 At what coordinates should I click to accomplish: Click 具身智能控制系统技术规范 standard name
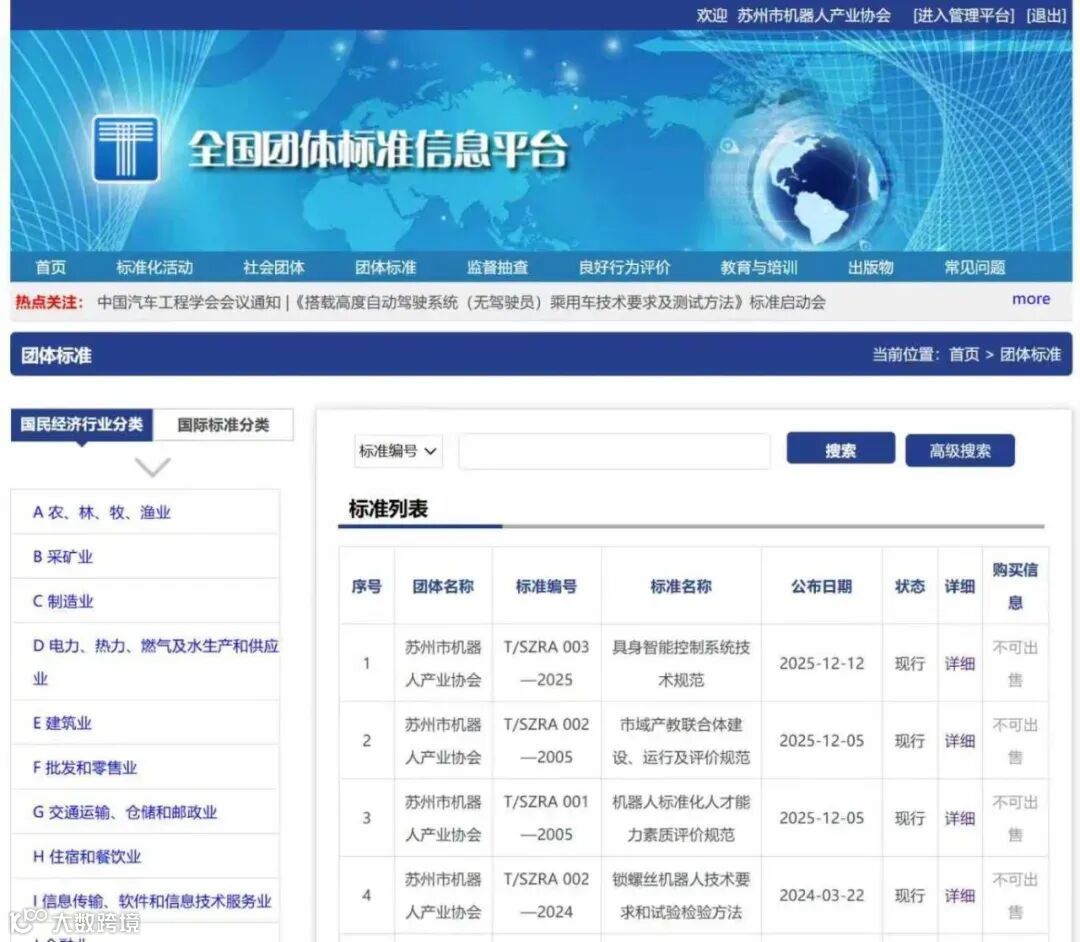coord(681,663)
